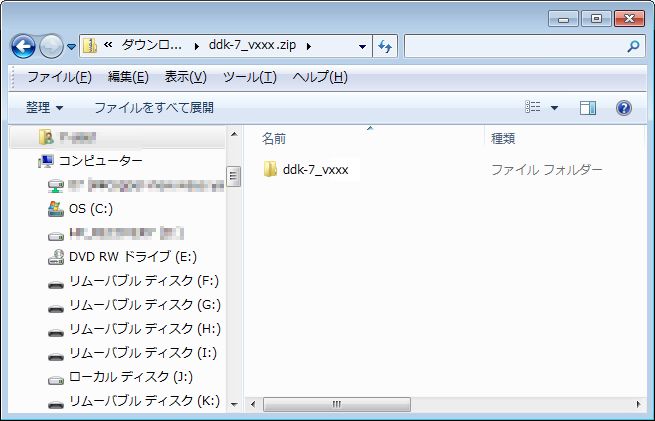Click the ddk-7_vxxx.zip breadcrumb segment

tap(253, 46)
